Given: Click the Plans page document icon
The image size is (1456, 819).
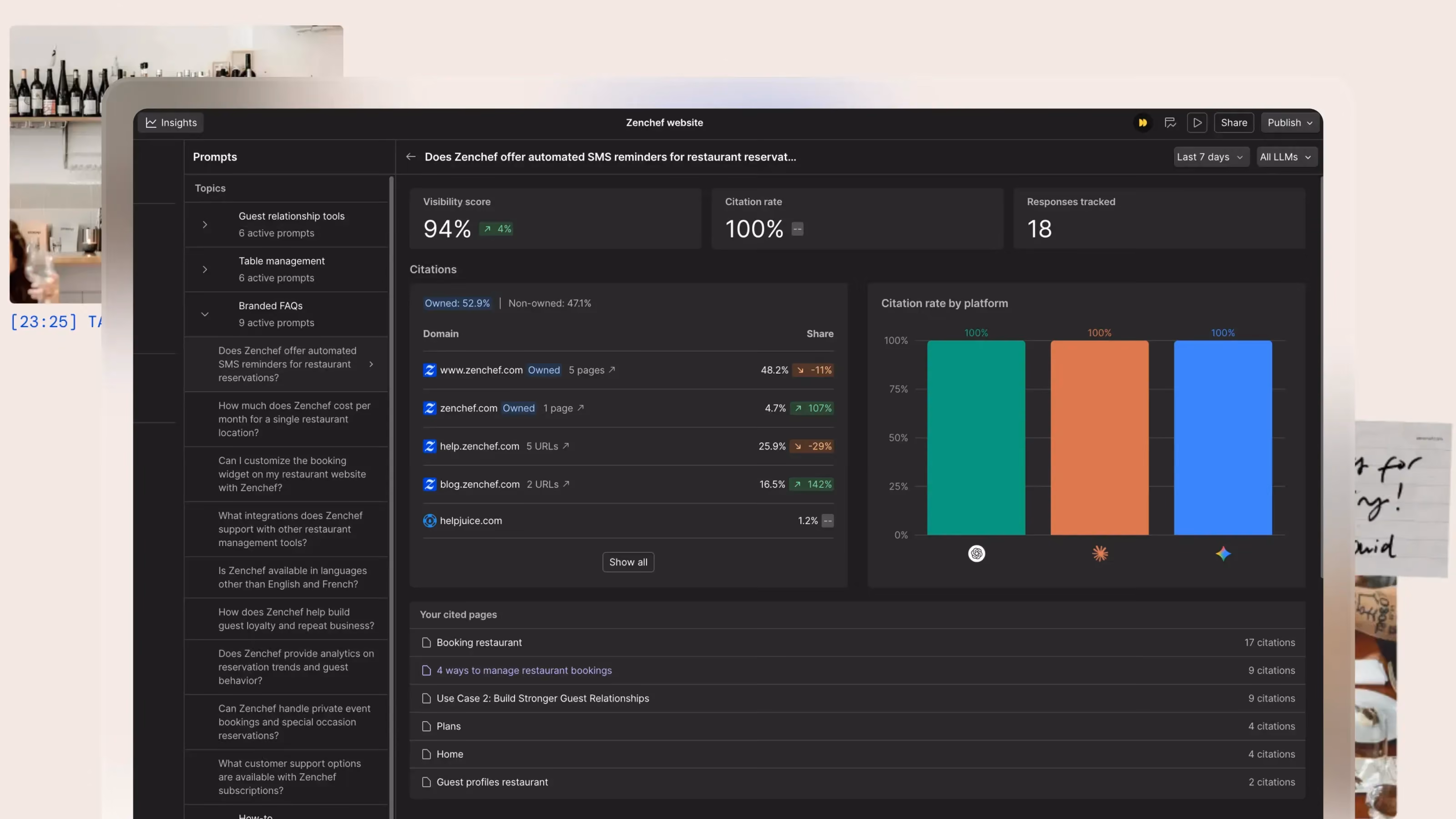Looking at the screenshot, I should click(x=426, y=726).
